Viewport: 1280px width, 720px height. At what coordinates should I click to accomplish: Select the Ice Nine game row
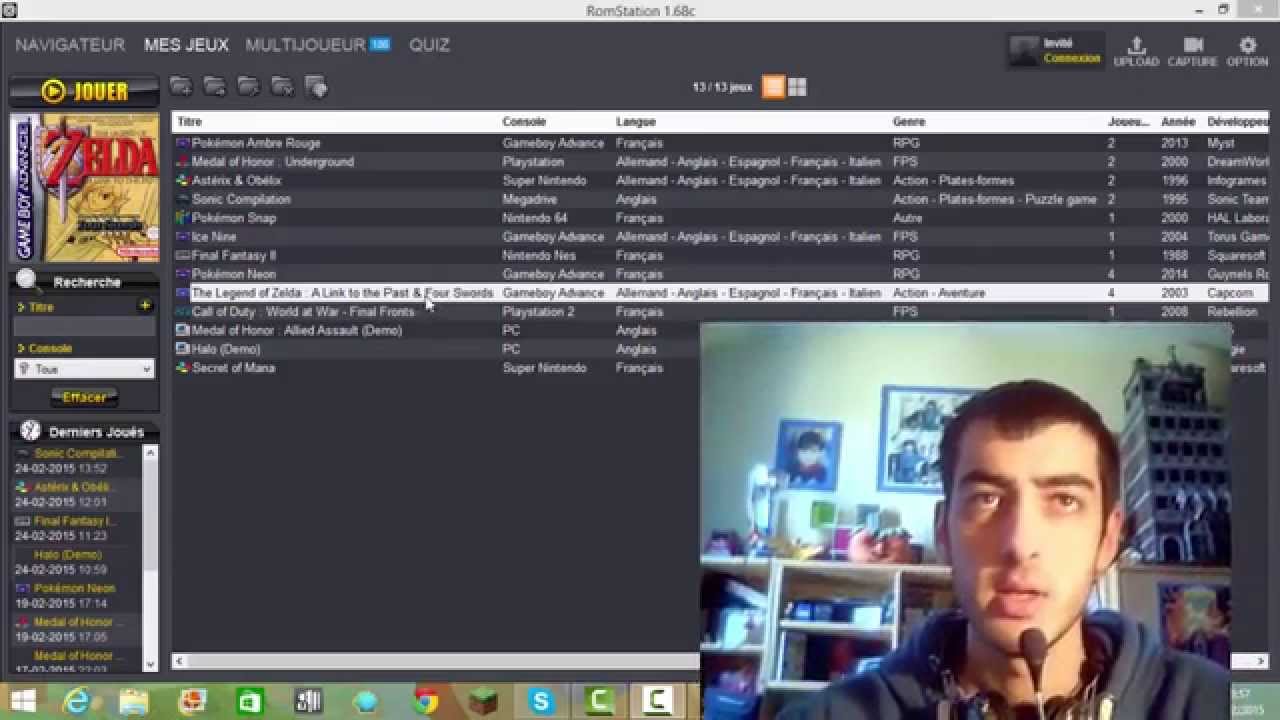pos(720,237)
